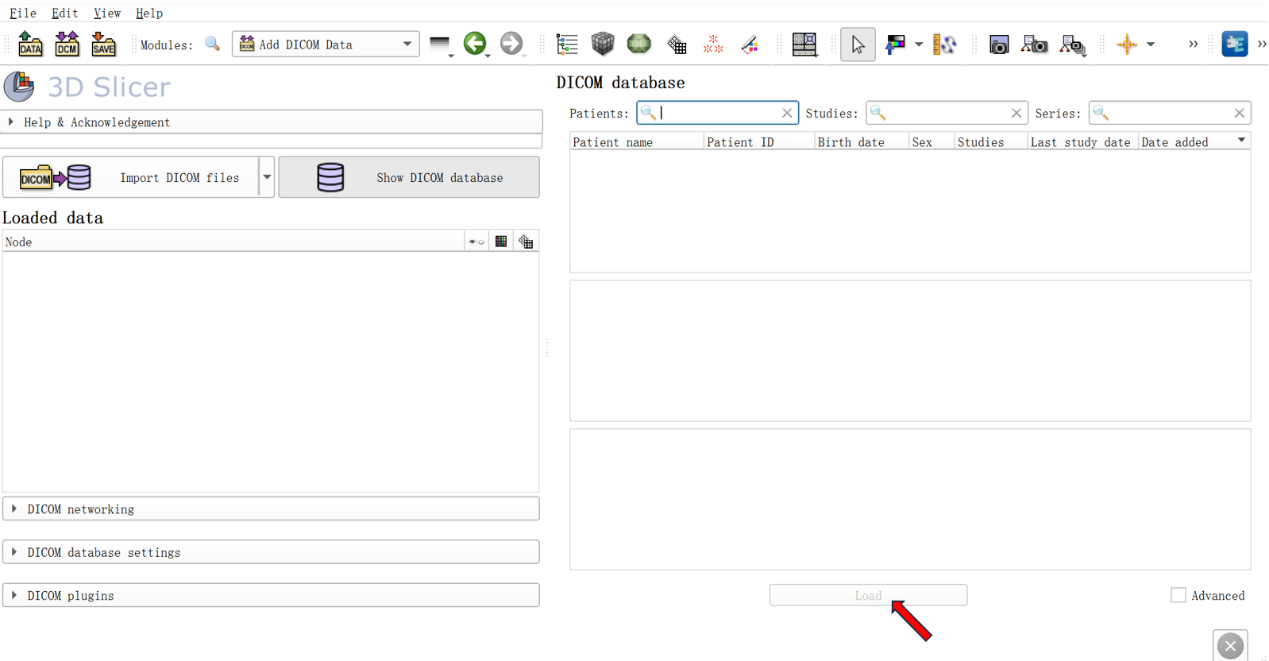Open patient table column options arrow
The image size is (1269, 661).
pos(1242,141)
